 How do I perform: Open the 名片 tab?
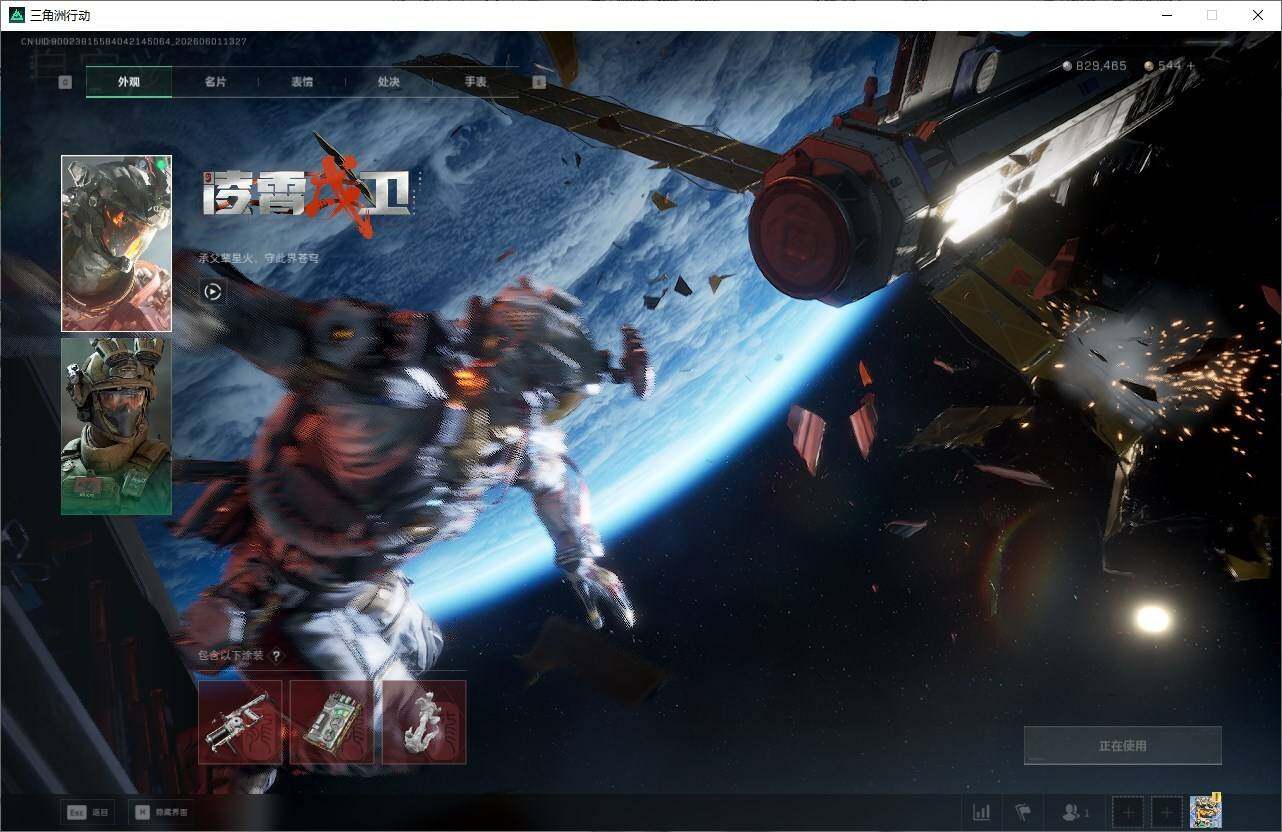point(215,82)
